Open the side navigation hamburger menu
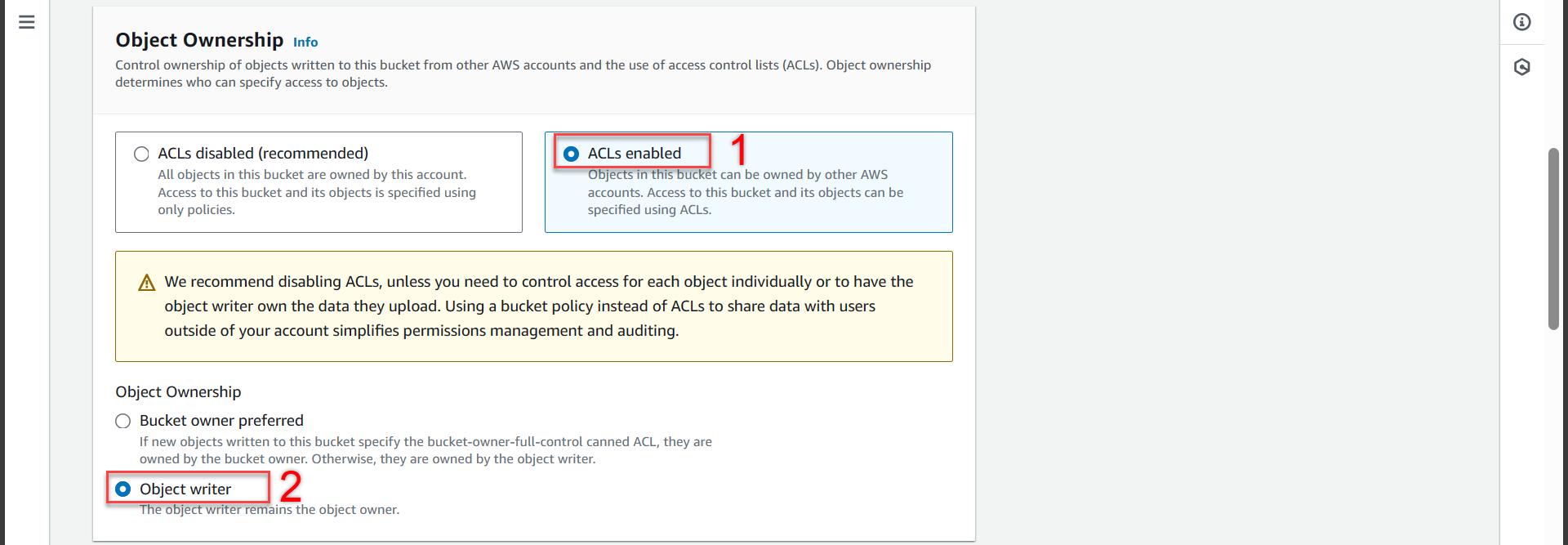1568x545 pixels. pos(27,22)
